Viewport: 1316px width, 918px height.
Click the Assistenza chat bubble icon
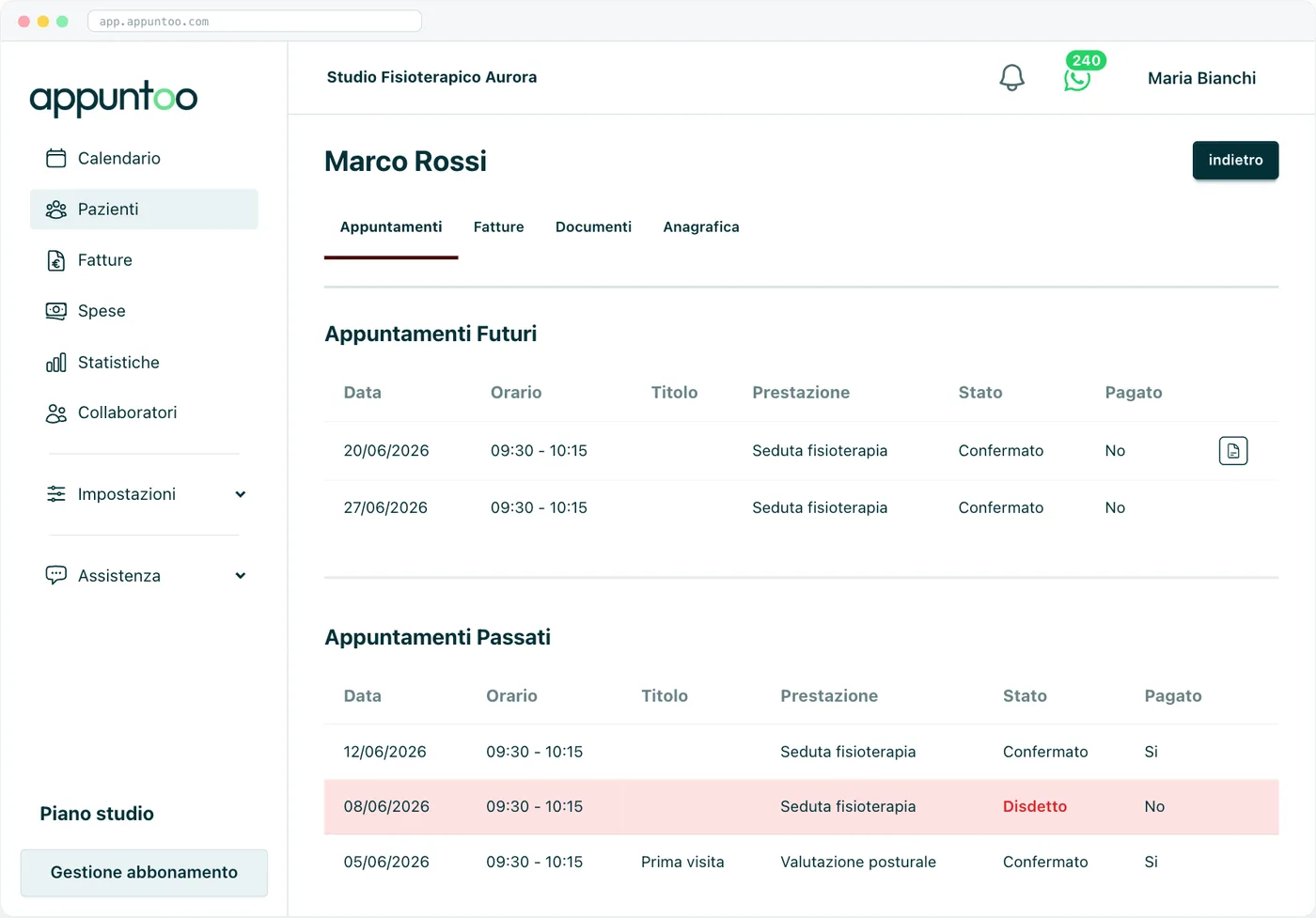tap(56, 575)
